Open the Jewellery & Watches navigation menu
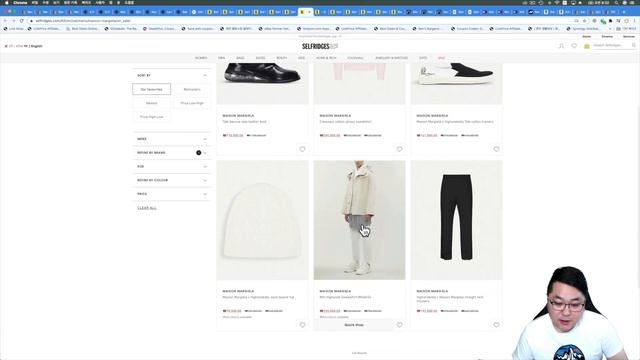640x360 pixels. 391,58
